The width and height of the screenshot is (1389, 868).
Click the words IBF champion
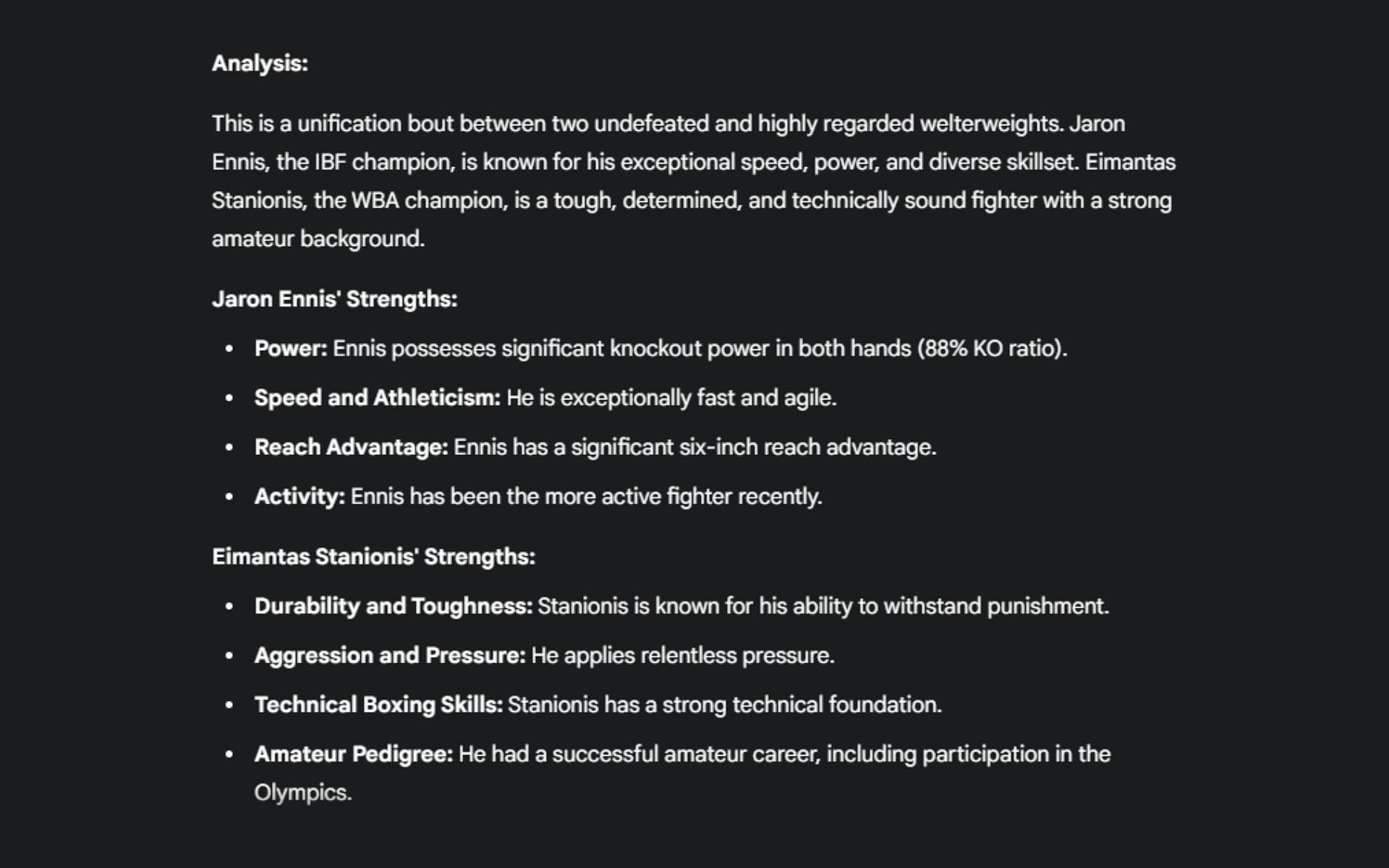pos(384,162)
